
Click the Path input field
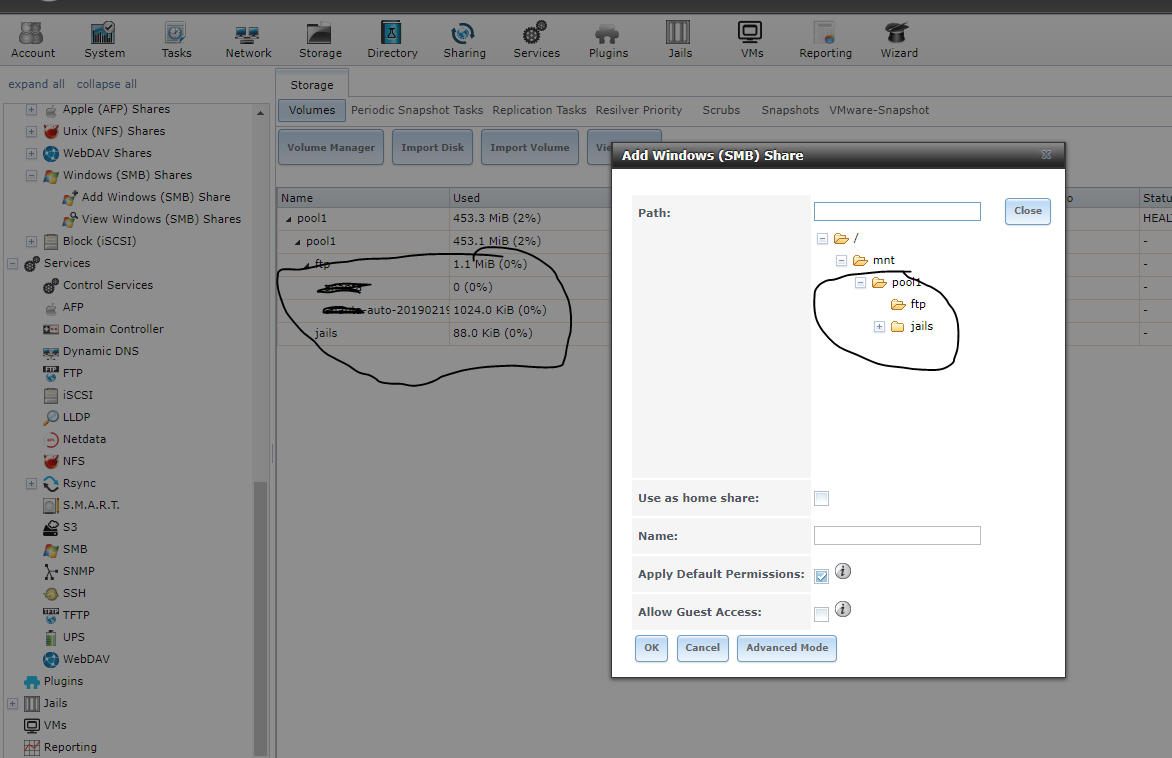897,212
